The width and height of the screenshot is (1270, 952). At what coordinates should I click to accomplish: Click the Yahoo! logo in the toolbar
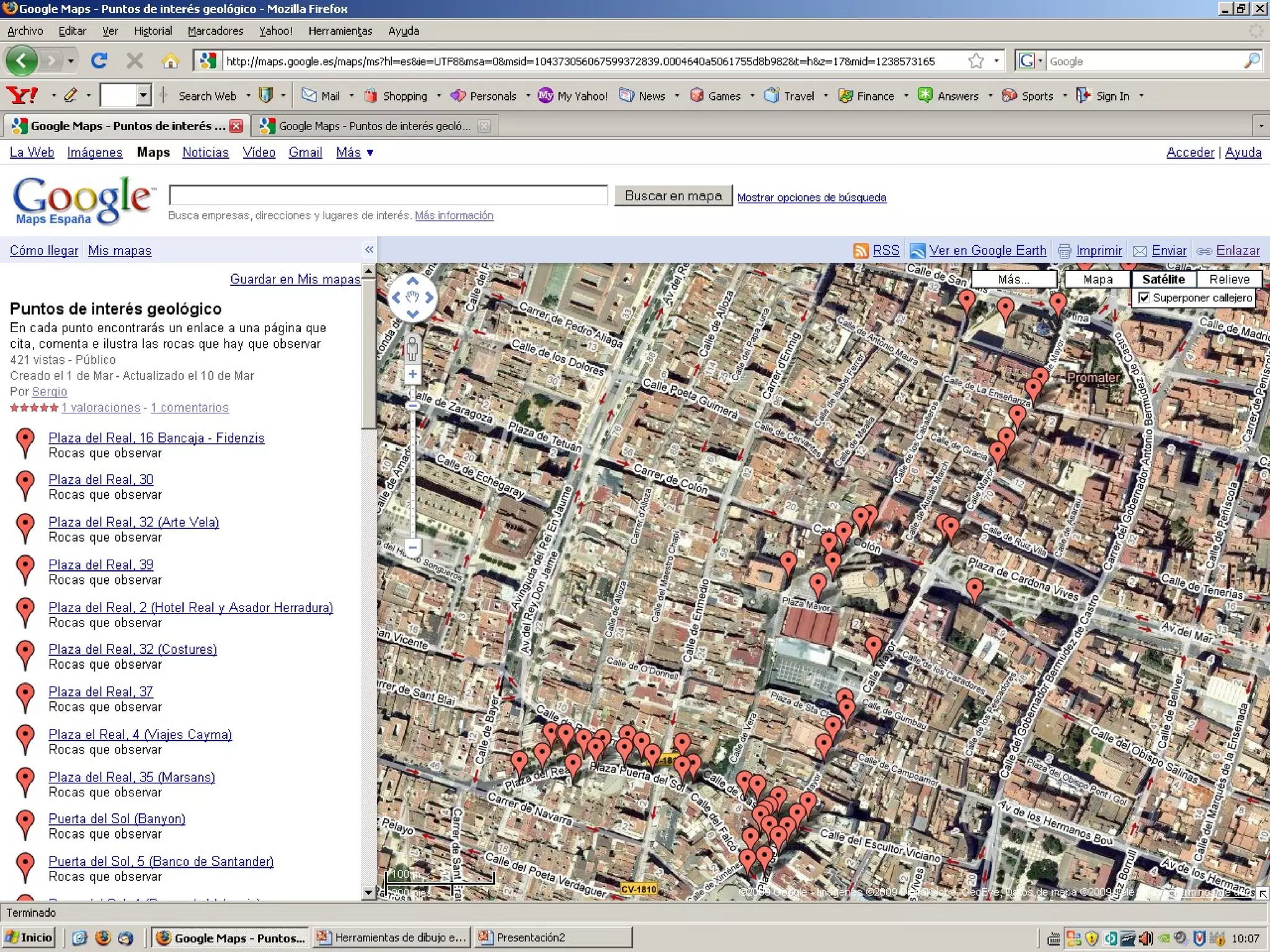click(x=22, y=95)
